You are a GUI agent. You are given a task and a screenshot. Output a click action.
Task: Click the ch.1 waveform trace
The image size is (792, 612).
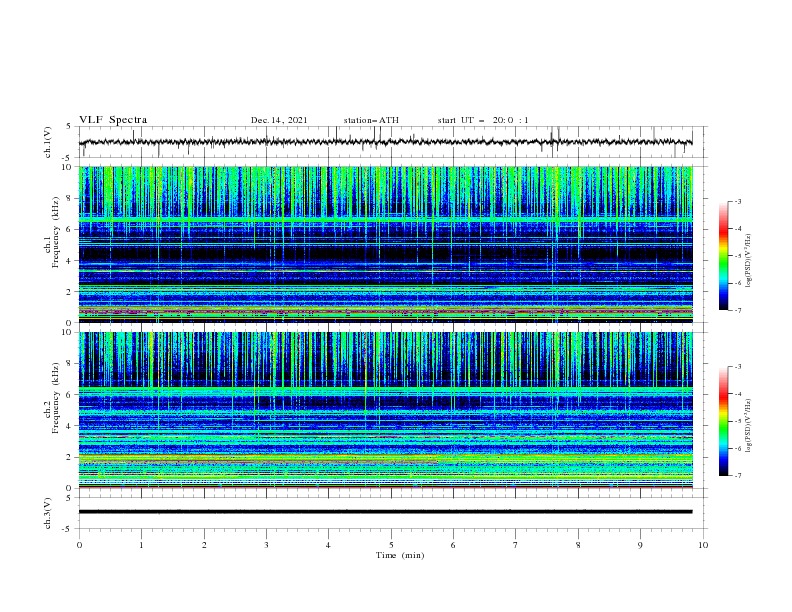(x=385, y=142)
